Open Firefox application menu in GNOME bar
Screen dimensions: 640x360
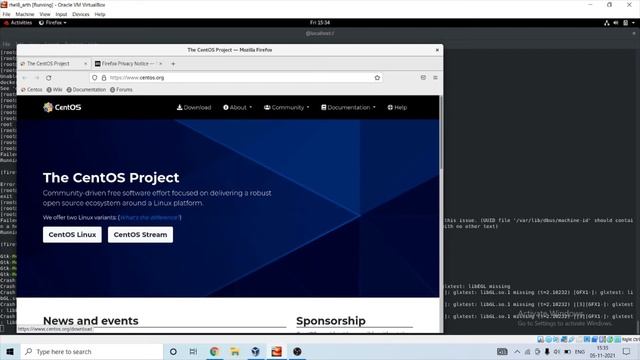(53, 23)
